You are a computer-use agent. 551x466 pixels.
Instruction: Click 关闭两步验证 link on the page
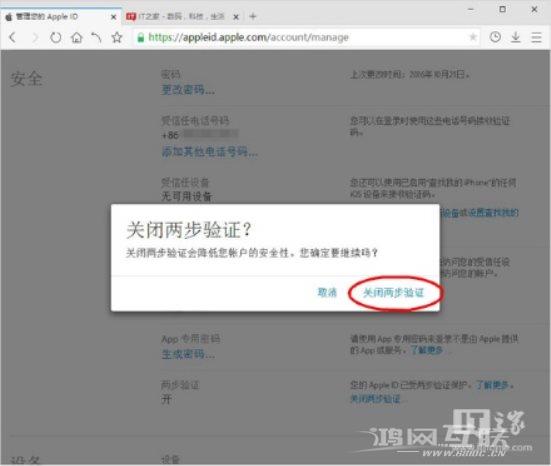click(375, 399)
